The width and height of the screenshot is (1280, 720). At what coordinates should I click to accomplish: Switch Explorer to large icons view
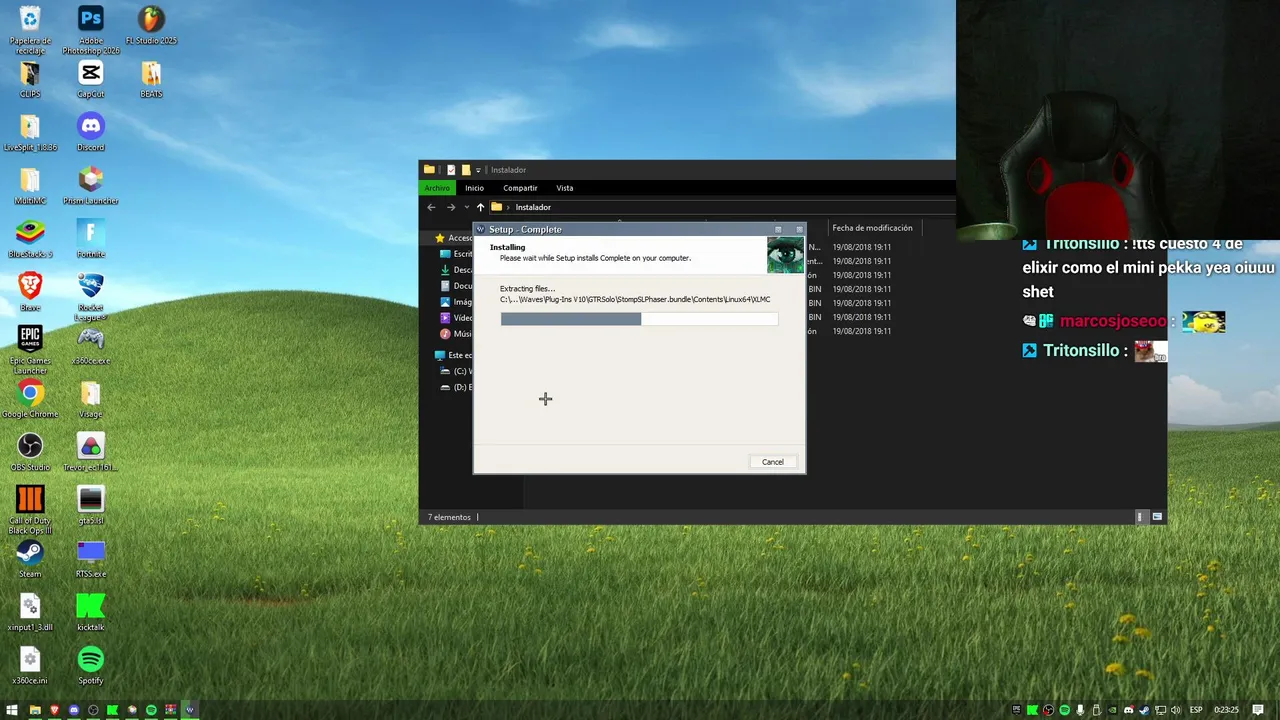click(x=1157, y=517)
